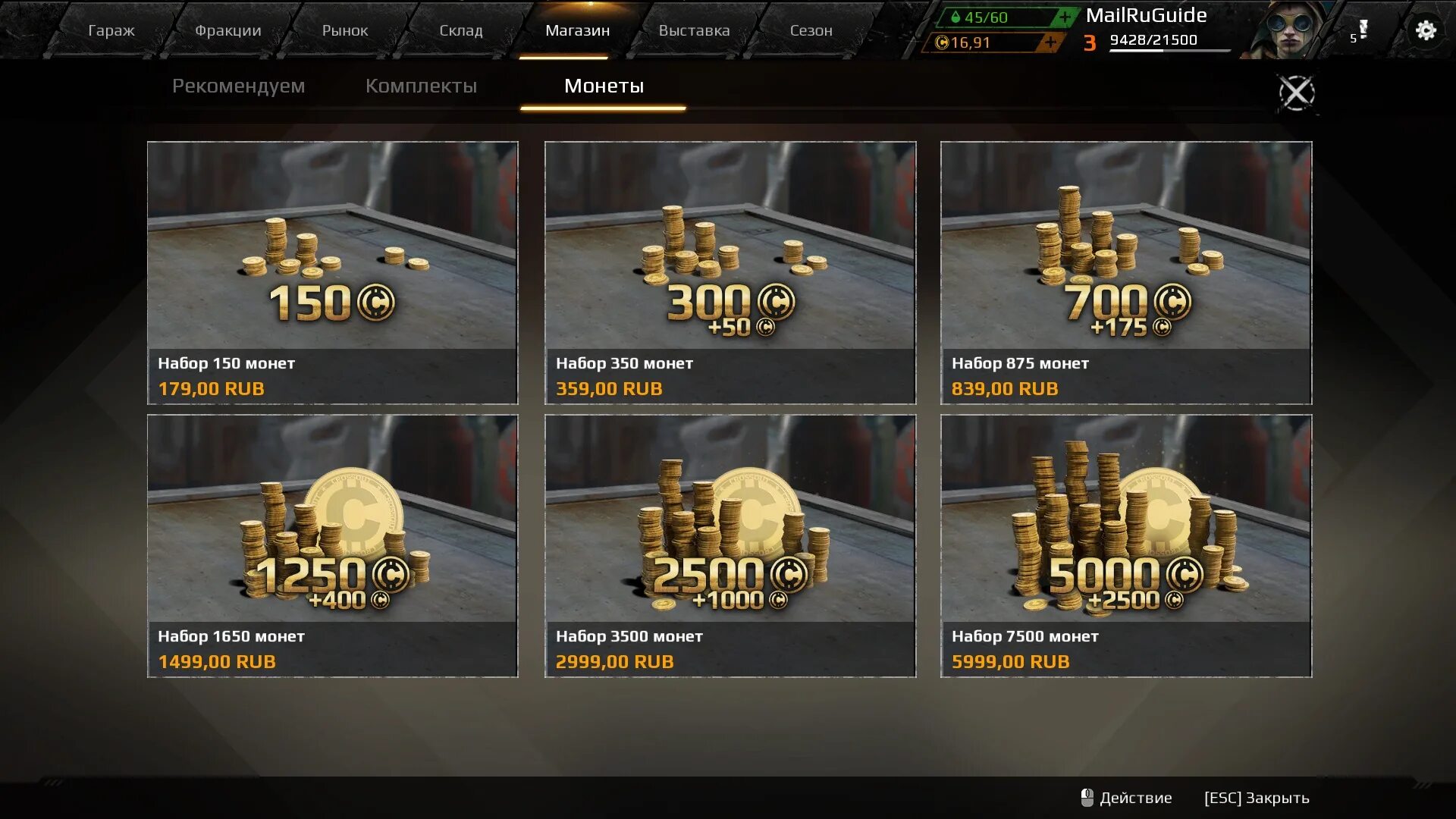The height and width of the screenshot is (819, 1456).
Task: Add fuel with the green plus icon
Action: click(x=1065, y=17)
